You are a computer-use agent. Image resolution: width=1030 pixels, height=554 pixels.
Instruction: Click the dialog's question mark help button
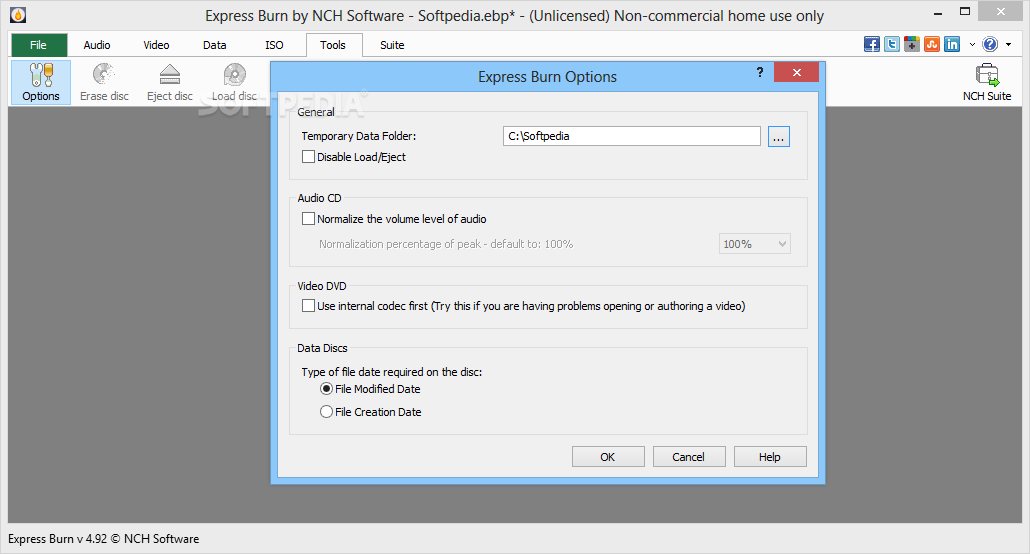760,72
